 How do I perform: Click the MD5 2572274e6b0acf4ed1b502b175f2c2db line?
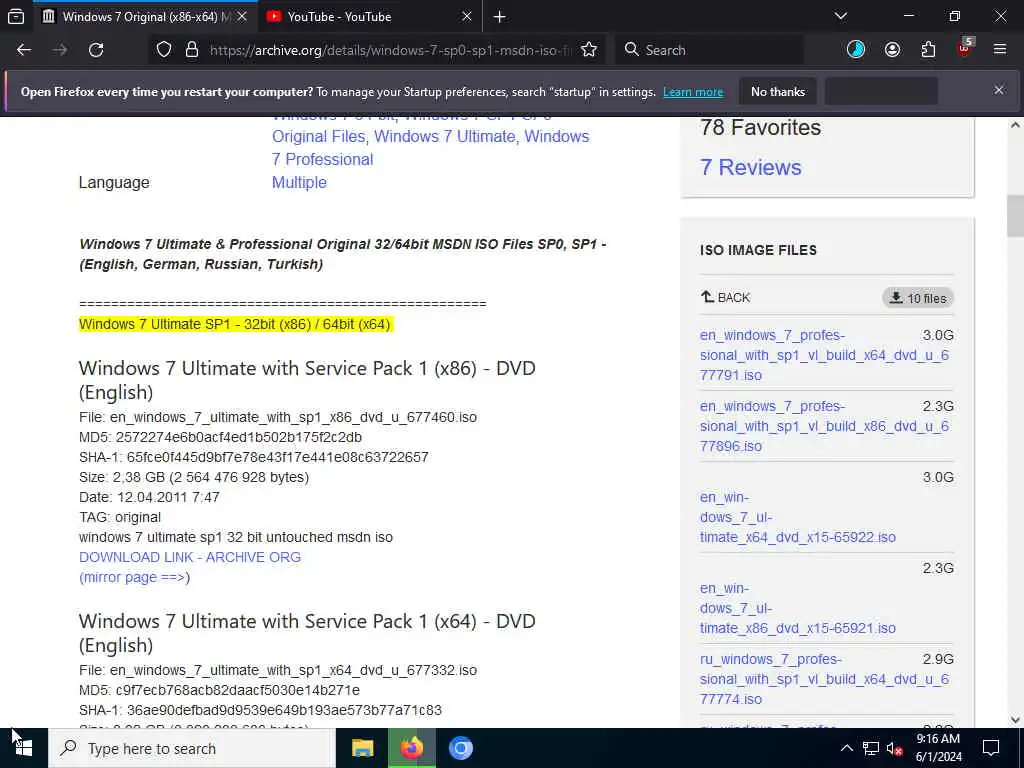click(x=221, y=437)
